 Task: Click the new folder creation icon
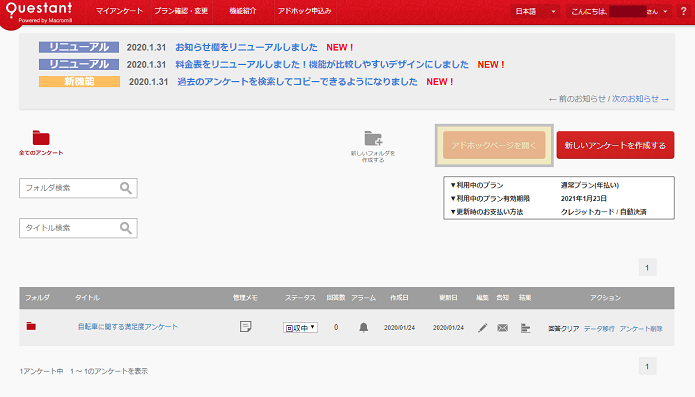click(x=373, y=138)
